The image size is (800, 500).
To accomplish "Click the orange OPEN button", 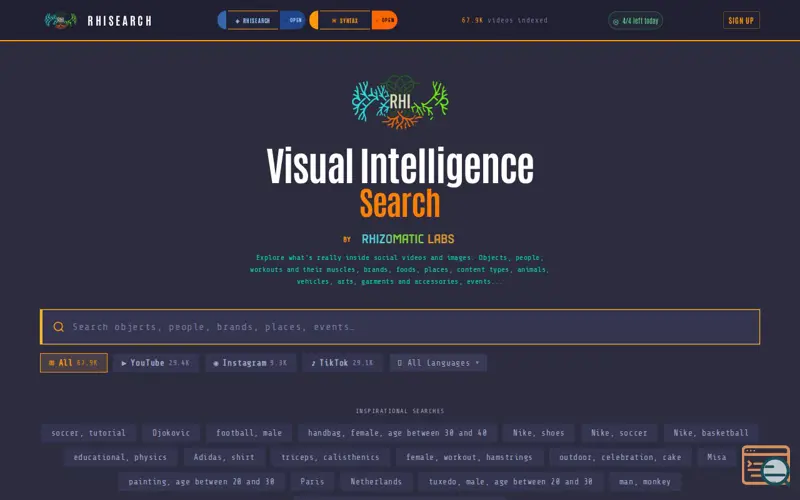I will (385, 20).
